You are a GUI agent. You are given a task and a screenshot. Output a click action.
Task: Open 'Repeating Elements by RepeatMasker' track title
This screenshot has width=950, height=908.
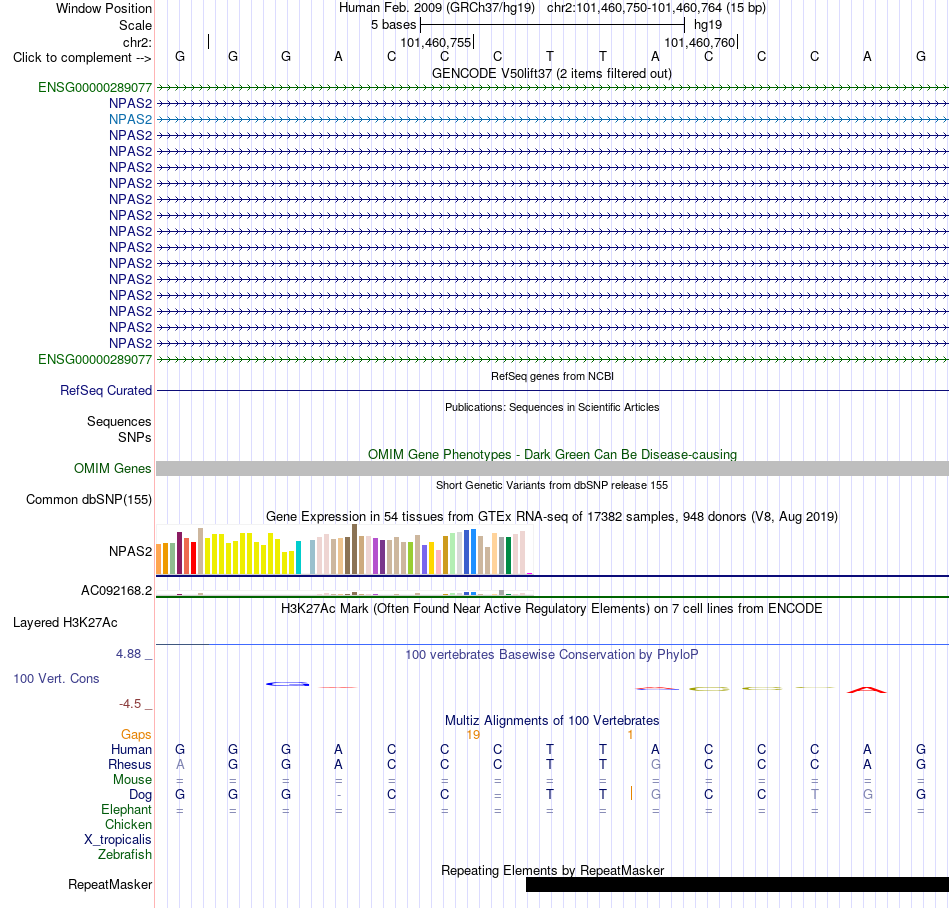(553, 870)
